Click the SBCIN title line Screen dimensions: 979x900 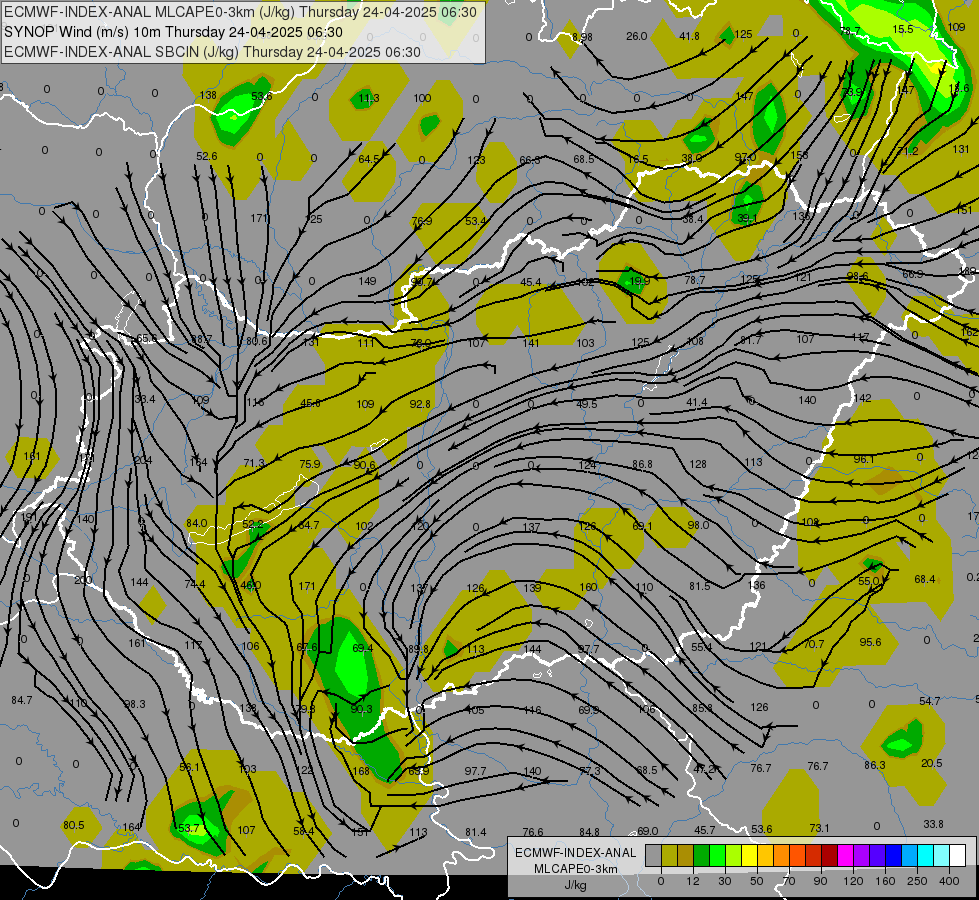[x=212, y=52]
